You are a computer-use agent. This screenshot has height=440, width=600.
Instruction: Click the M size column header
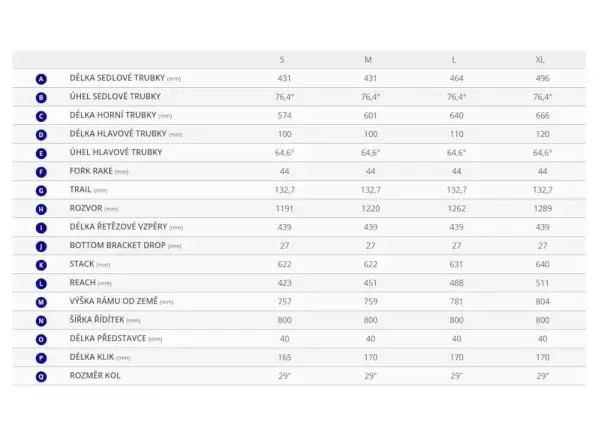[368, 60]
